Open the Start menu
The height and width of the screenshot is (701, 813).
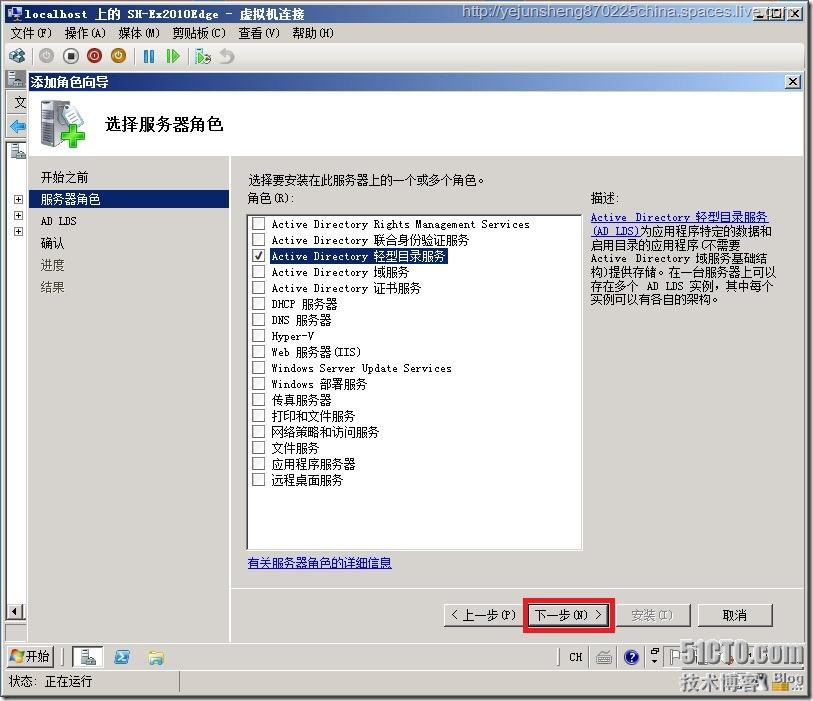pyautogui.click(x=30, y=656)
